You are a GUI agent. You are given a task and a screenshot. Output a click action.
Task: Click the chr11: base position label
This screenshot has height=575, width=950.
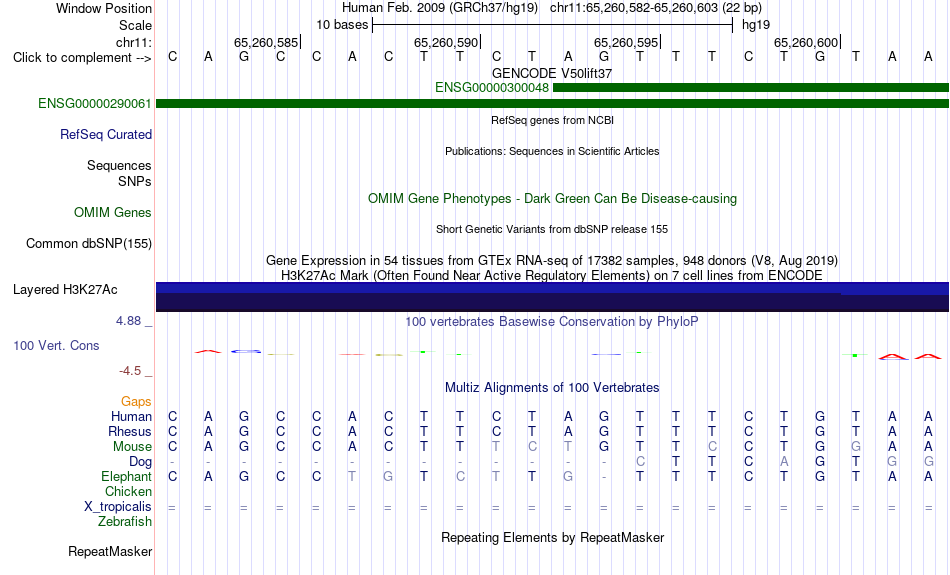click(133, 42)
